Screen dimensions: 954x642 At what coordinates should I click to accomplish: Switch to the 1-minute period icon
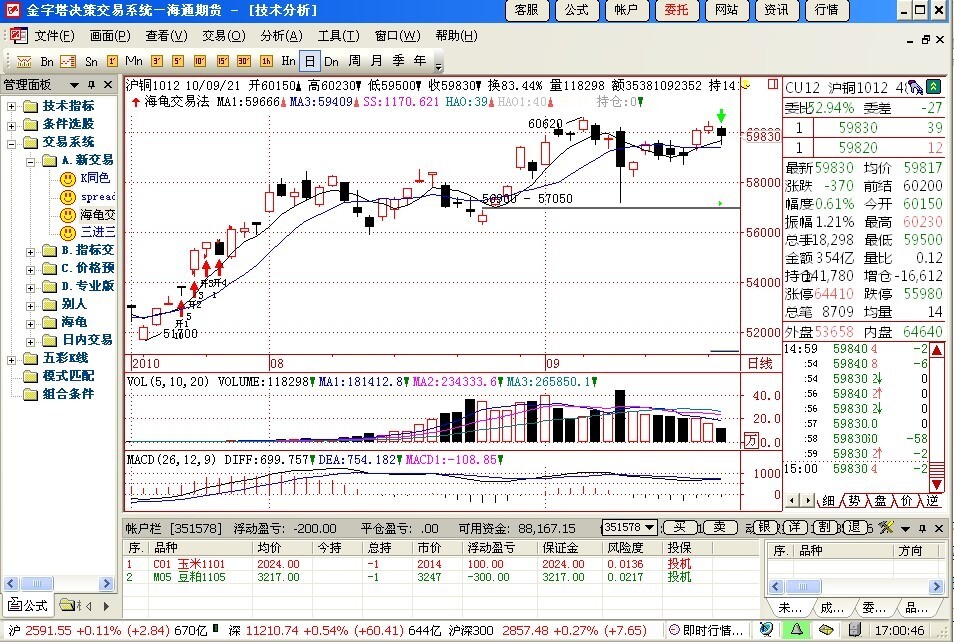(x=112, y=61)
